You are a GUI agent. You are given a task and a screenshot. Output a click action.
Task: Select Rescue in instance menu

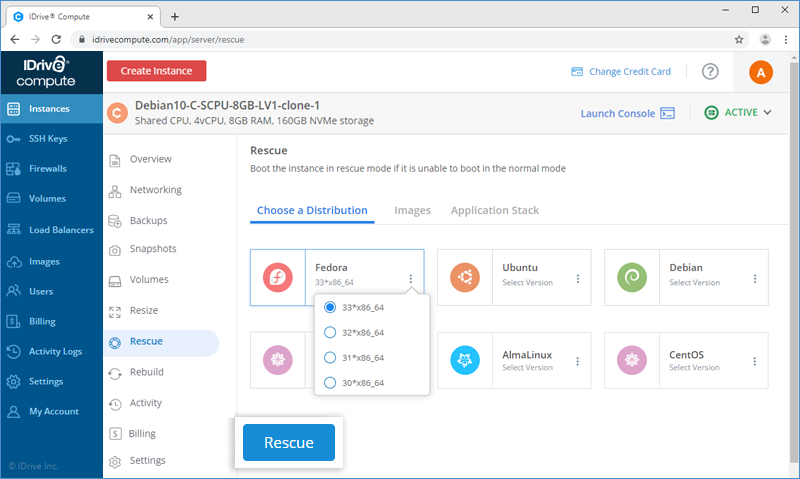162,342
